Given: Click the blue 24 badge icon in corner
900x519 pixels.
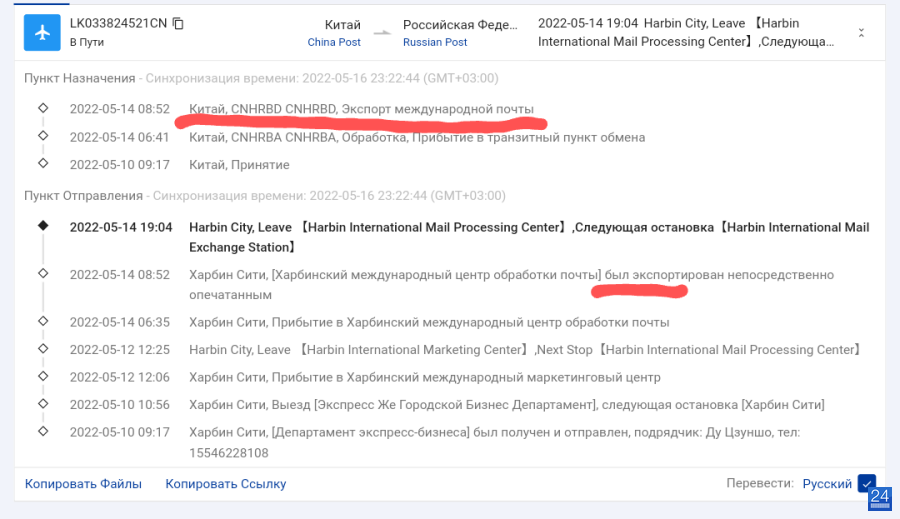Looking at the screenshot, I should (880, 498).
